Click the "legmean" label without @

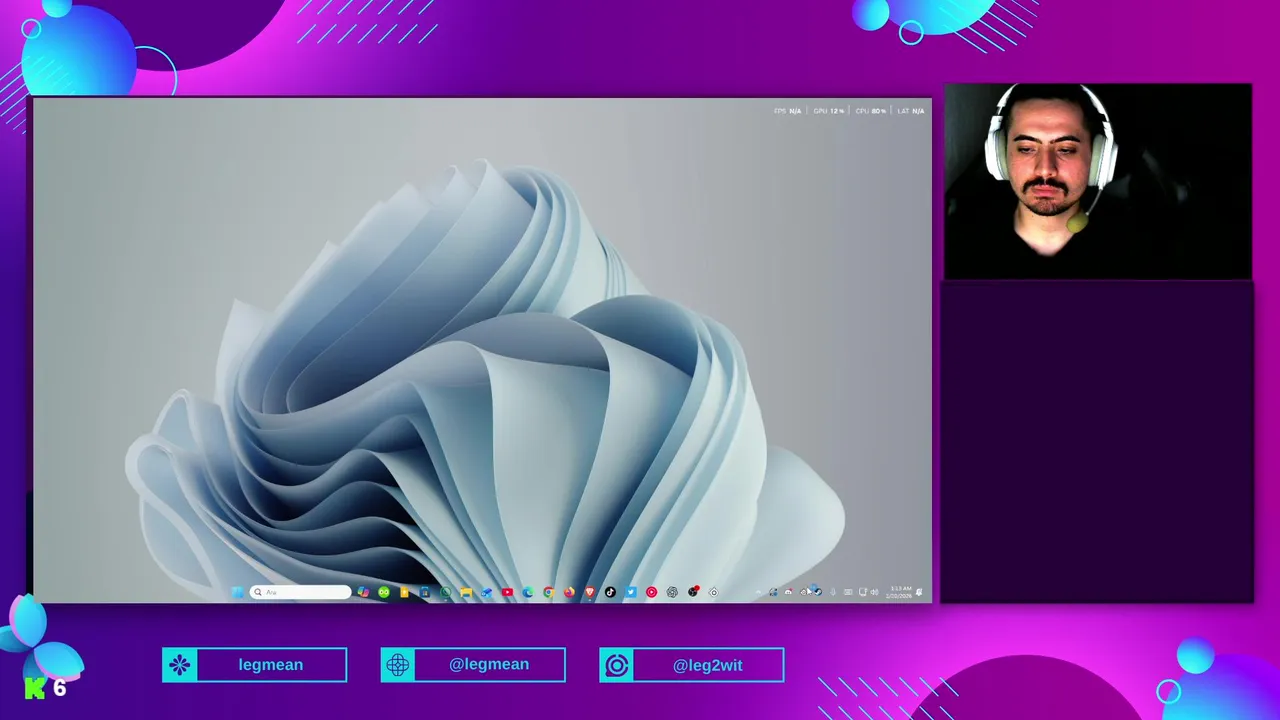(x=271, y=665)
